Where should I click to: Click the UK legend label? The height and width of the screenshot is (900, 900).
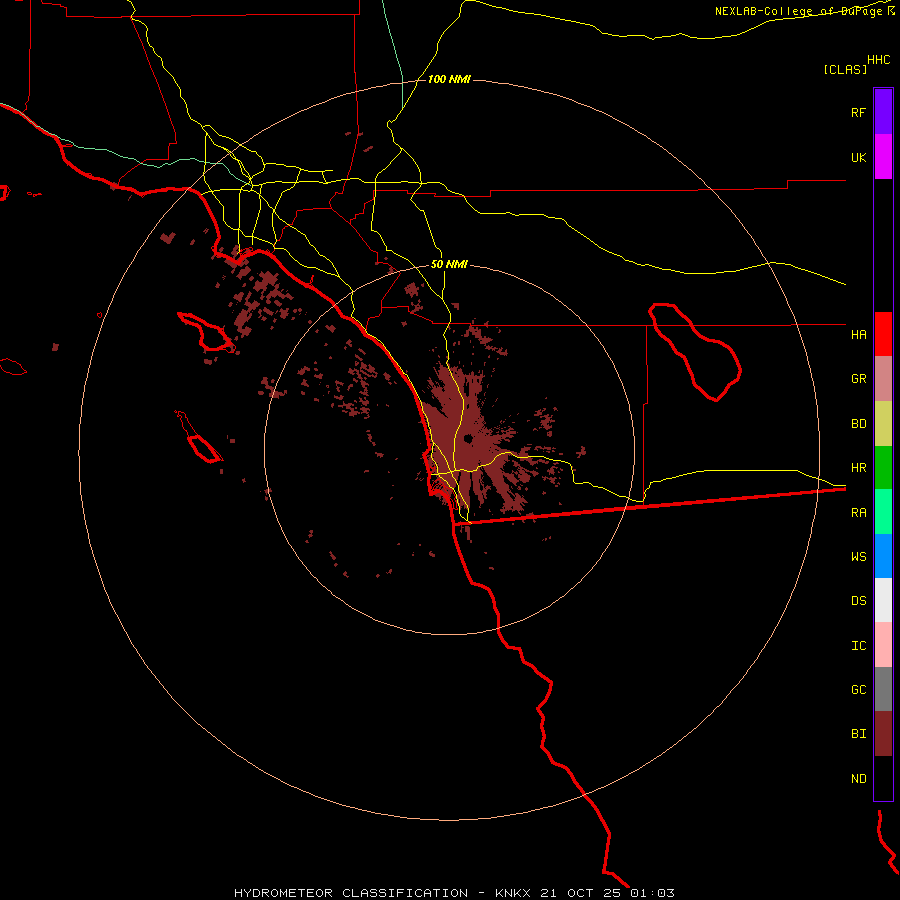(858, 157)
